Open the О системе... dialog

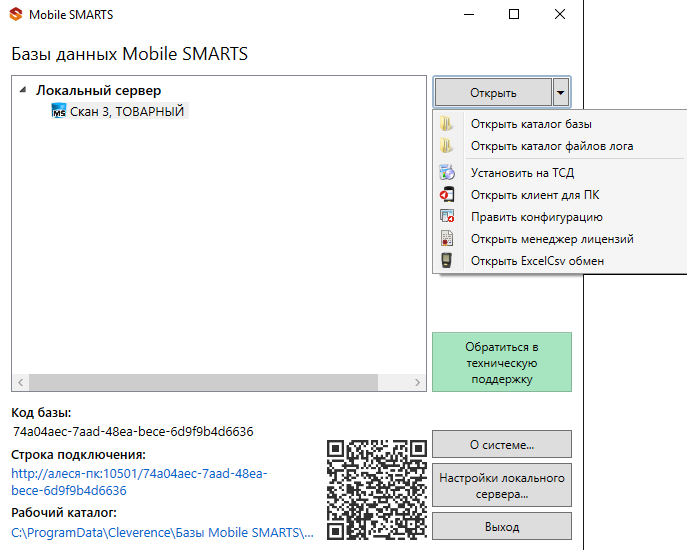coord(502,444)
